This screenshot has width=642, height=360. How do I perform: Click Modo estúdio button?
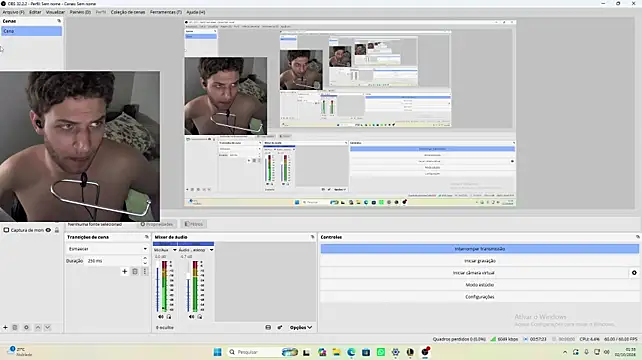479,285
